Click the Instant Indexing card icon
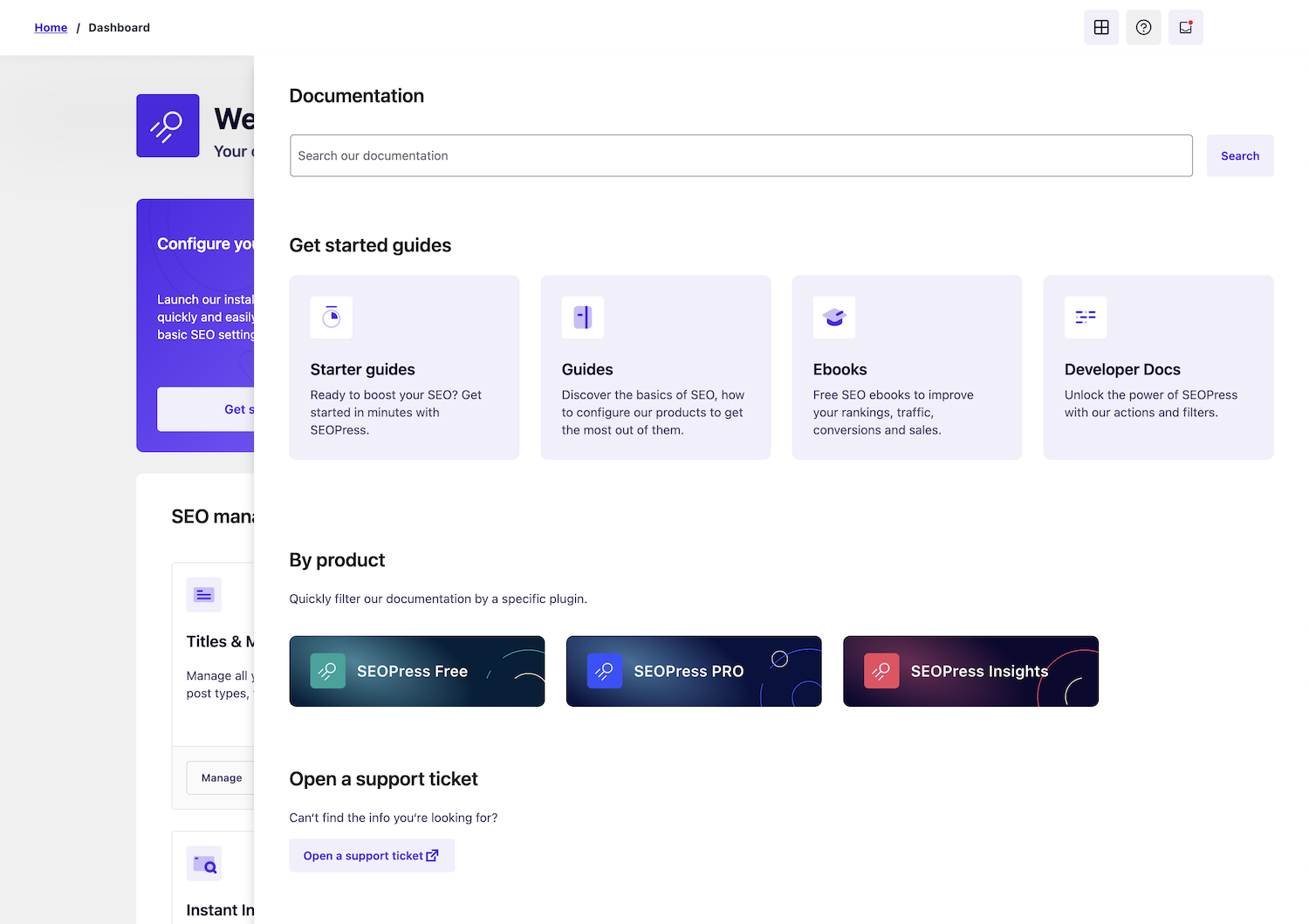The image size is (1309, 924). click(x=204, y=864)
